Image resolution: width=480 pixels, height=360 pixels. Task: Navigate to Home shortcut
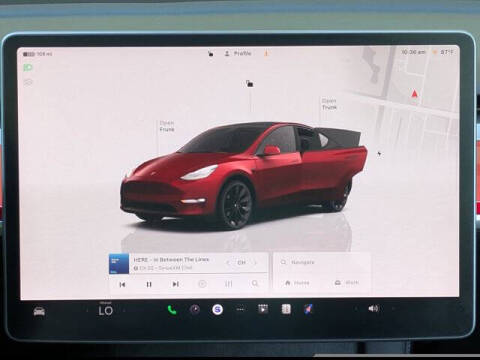(x=297, y=283)
